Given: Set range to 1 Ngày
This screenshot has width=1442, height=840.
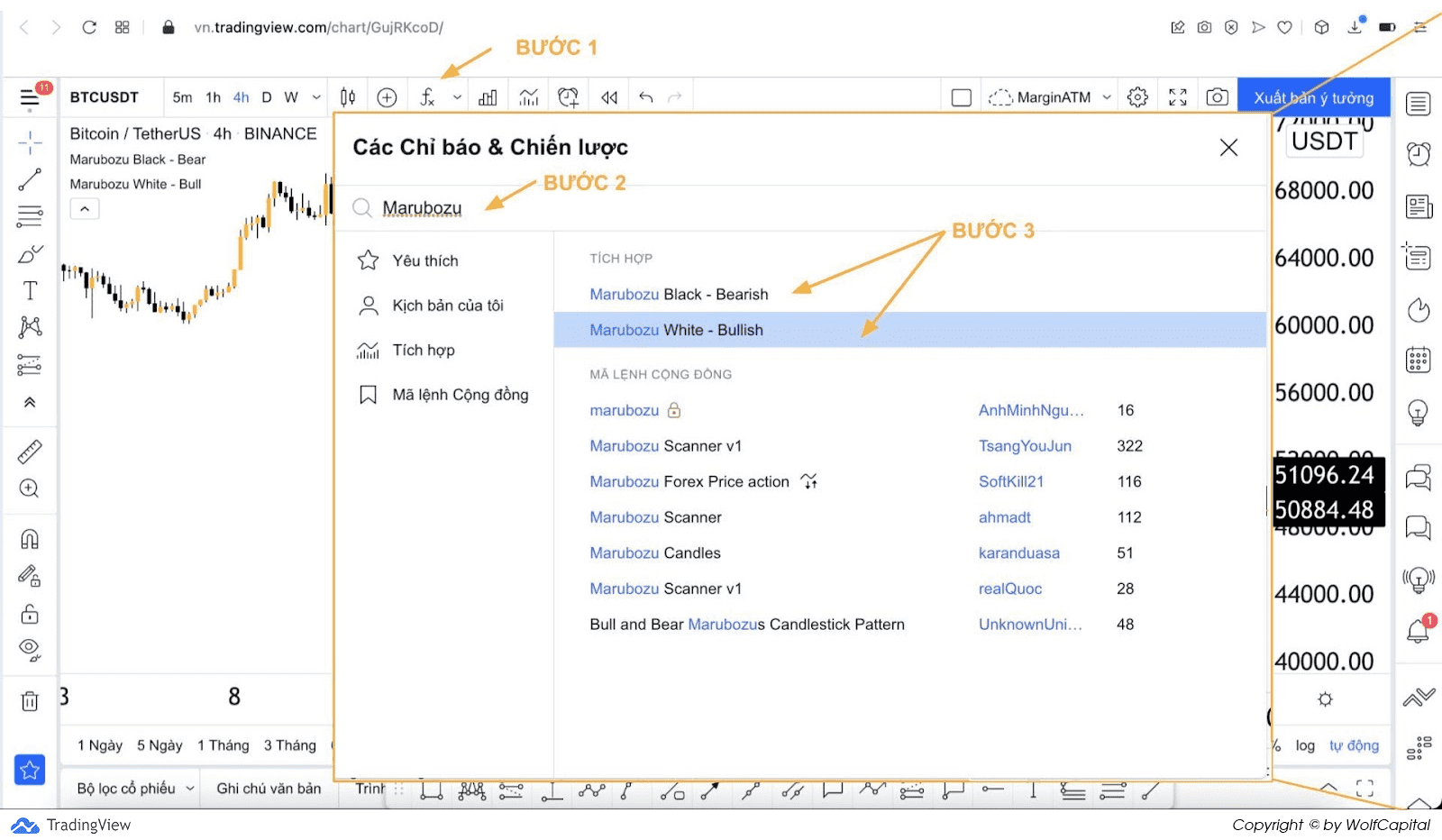Looking at the screenshot, I should [x=100, y=745].
